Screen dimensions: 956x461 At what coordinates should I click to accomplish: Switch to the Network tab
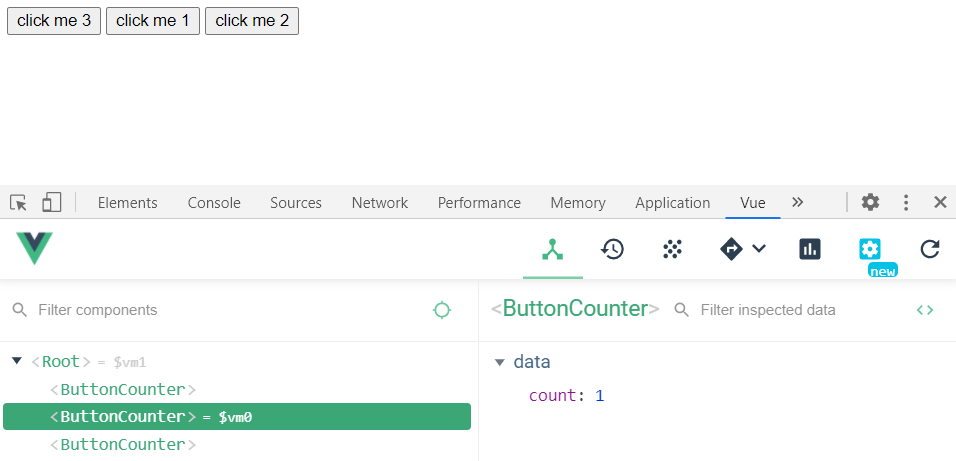380,203
